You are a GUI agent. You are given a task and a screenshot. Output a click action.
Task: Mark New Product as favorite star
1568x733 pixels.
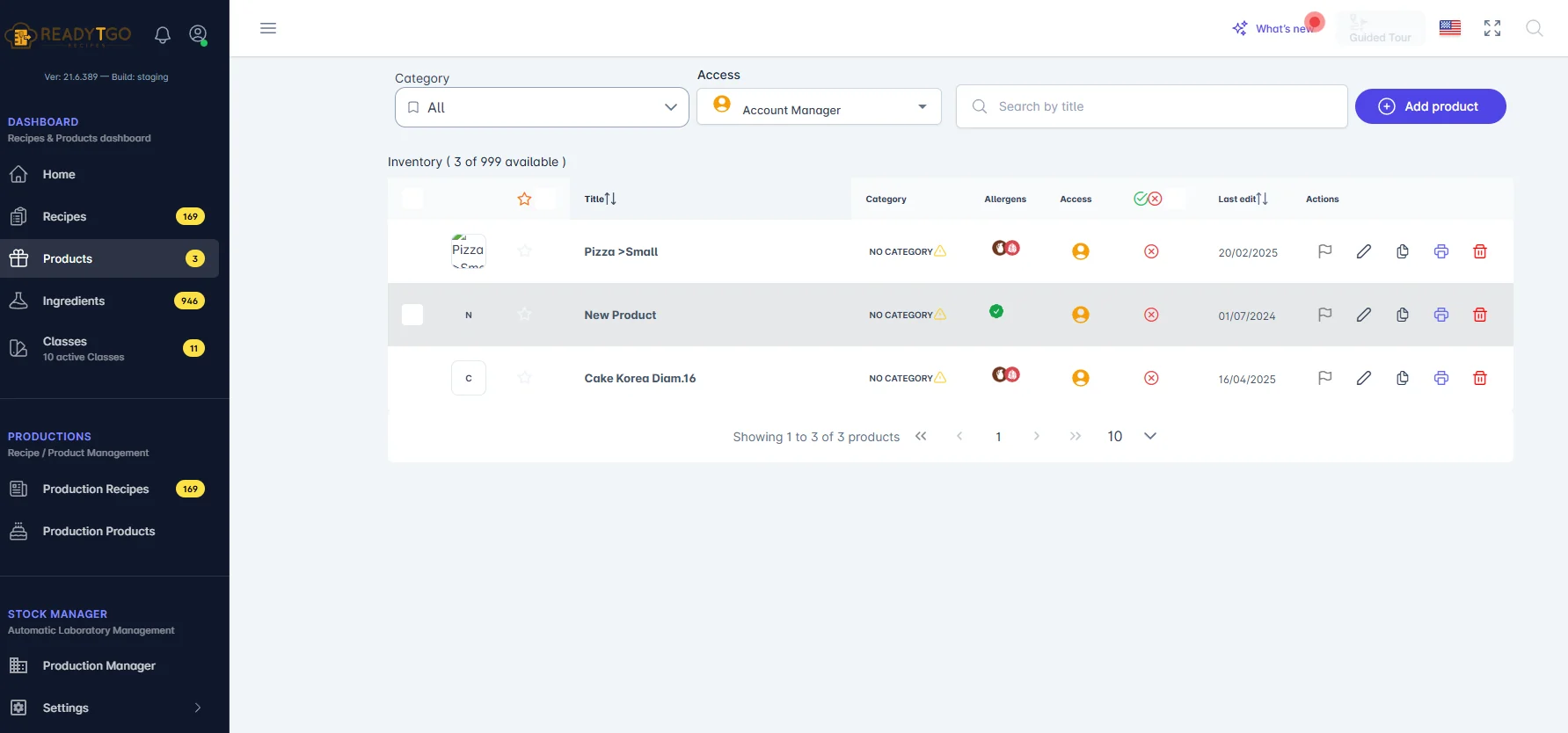pos(525,314)
